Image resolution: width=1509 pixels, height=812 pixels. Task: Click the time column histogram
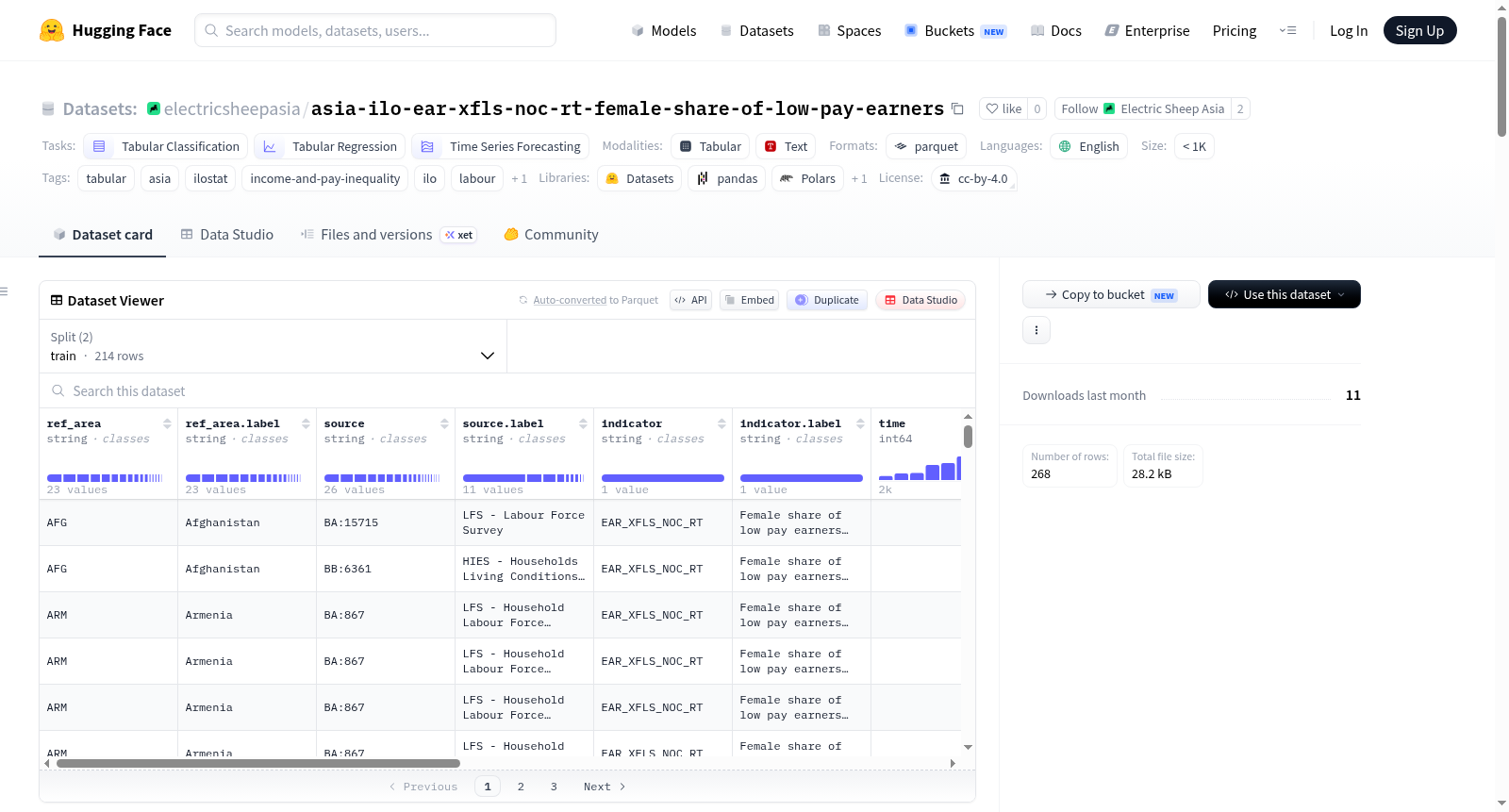point(920,468)
